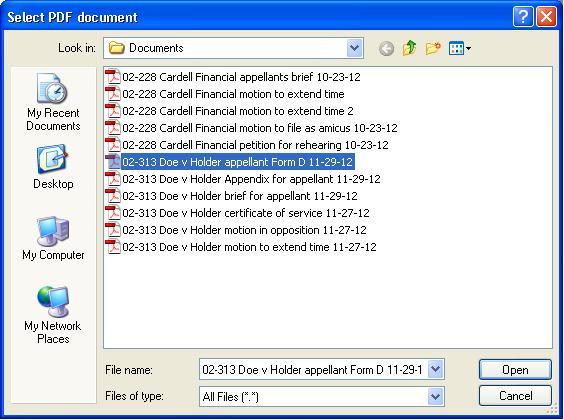564x420 pixels.
Task: Select '02-228 Cardell Financial motion to extend time 2'
Action: click(x=238, y=111)
